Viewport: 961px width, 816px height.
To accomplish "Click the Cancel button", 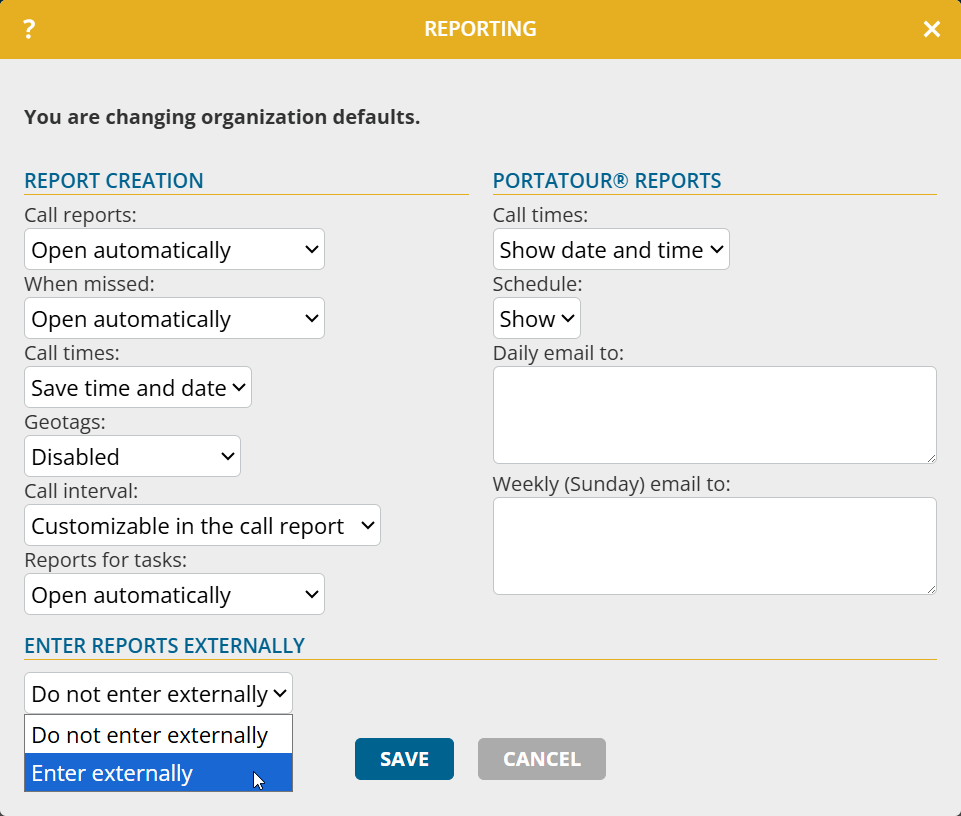I will [x=541, y=759].
